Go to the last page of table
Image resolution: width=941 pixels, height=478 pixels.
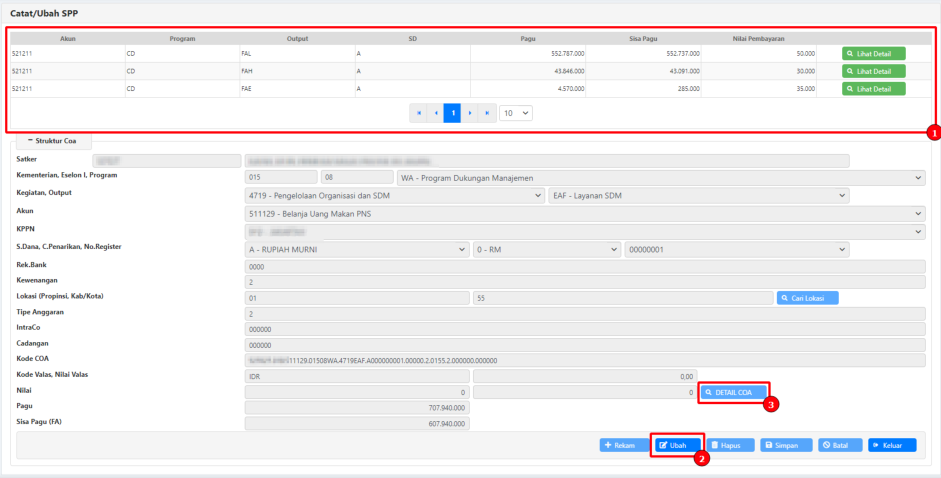pyautogui.click(x=487, y=114)
